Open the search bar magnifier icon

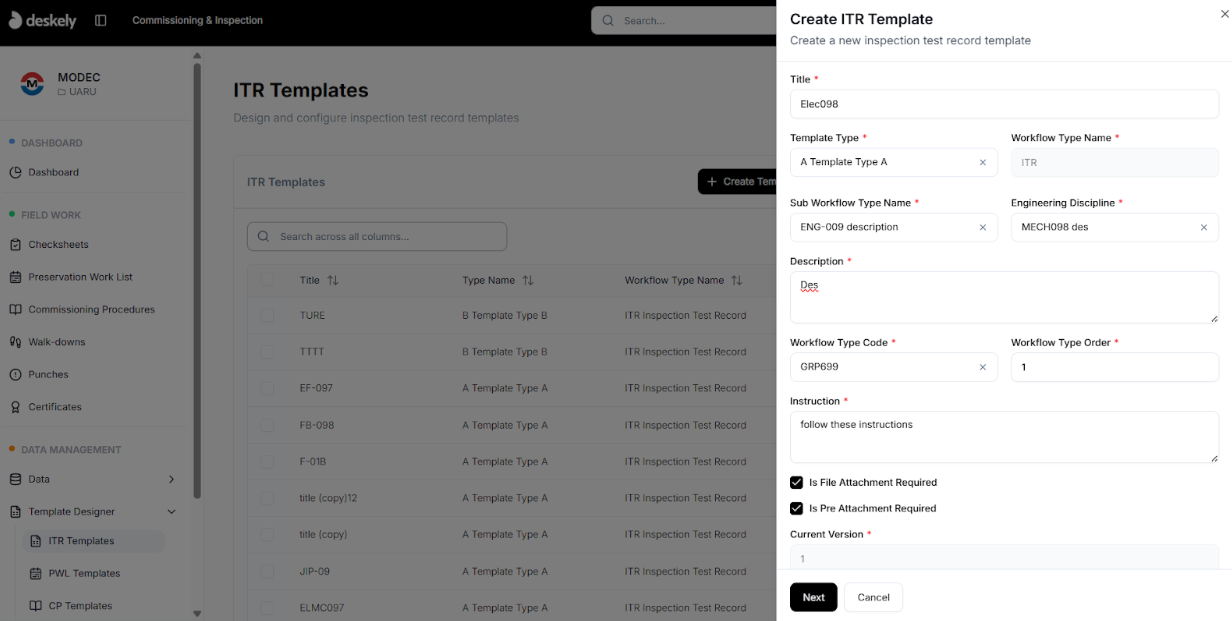(607, 20)
